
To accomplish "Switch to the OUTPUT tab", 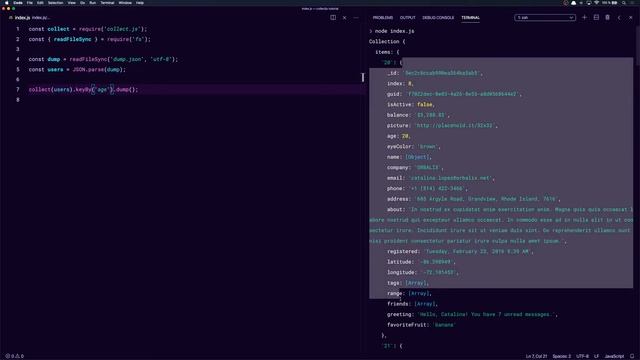I will click(x=407, y=18).
